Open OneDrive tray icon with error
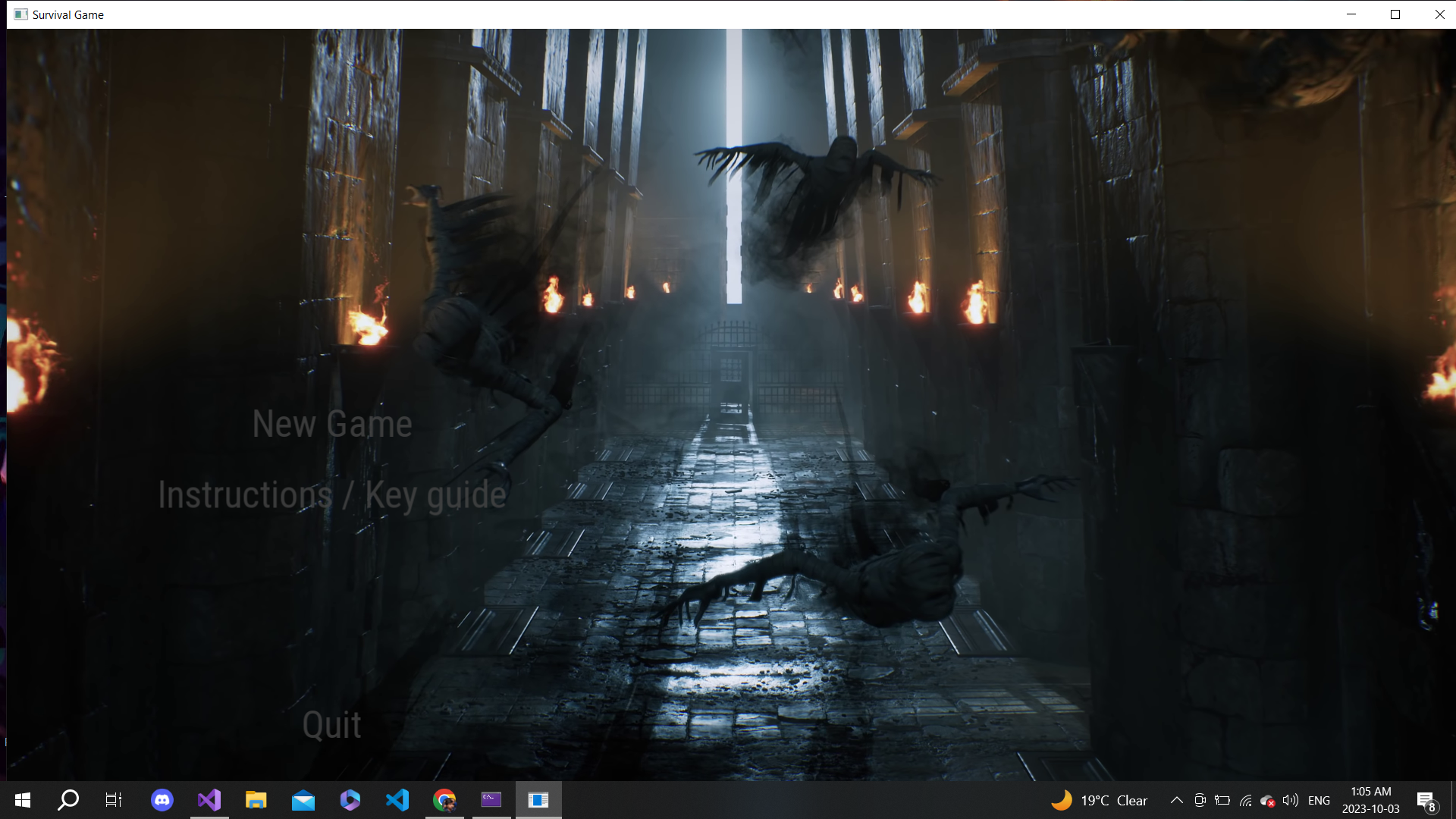Viewport: 1456px width, 819px height. coord(1267,800)
